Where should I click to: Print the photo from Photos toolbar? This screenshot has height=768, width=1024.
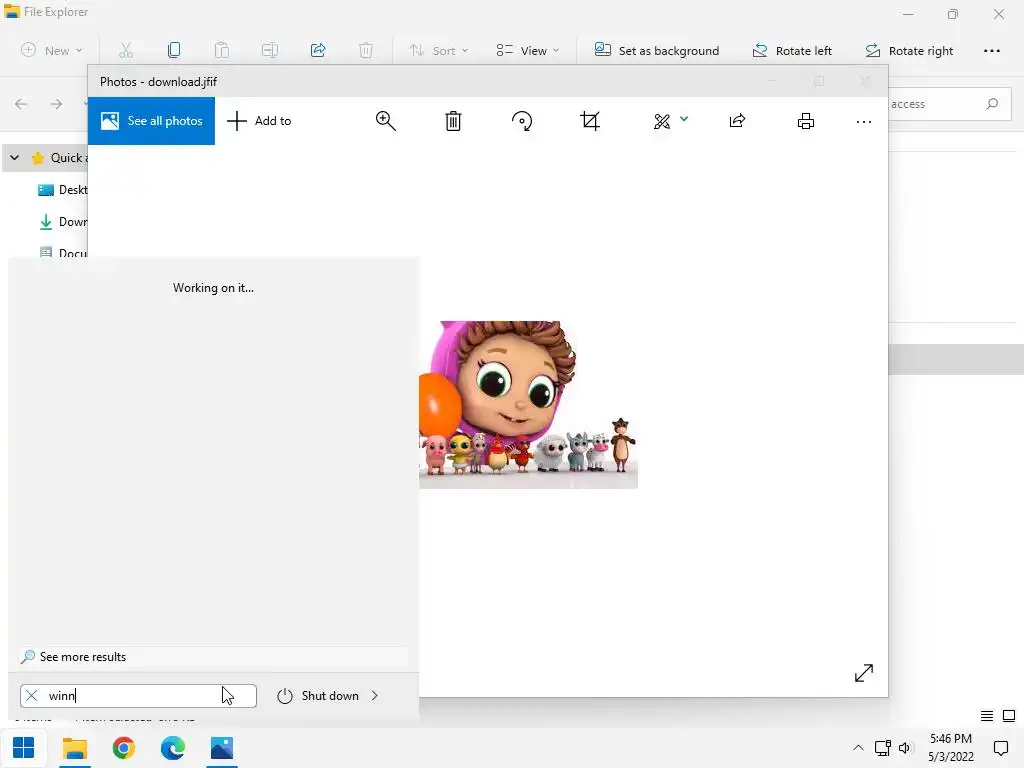click(x=806, y=121)
